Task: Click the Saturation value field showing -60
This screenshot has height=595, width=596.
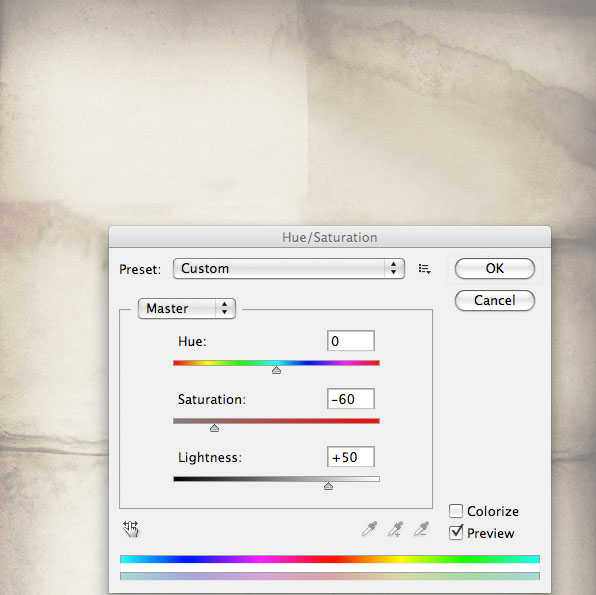Action: pos(350,399)
